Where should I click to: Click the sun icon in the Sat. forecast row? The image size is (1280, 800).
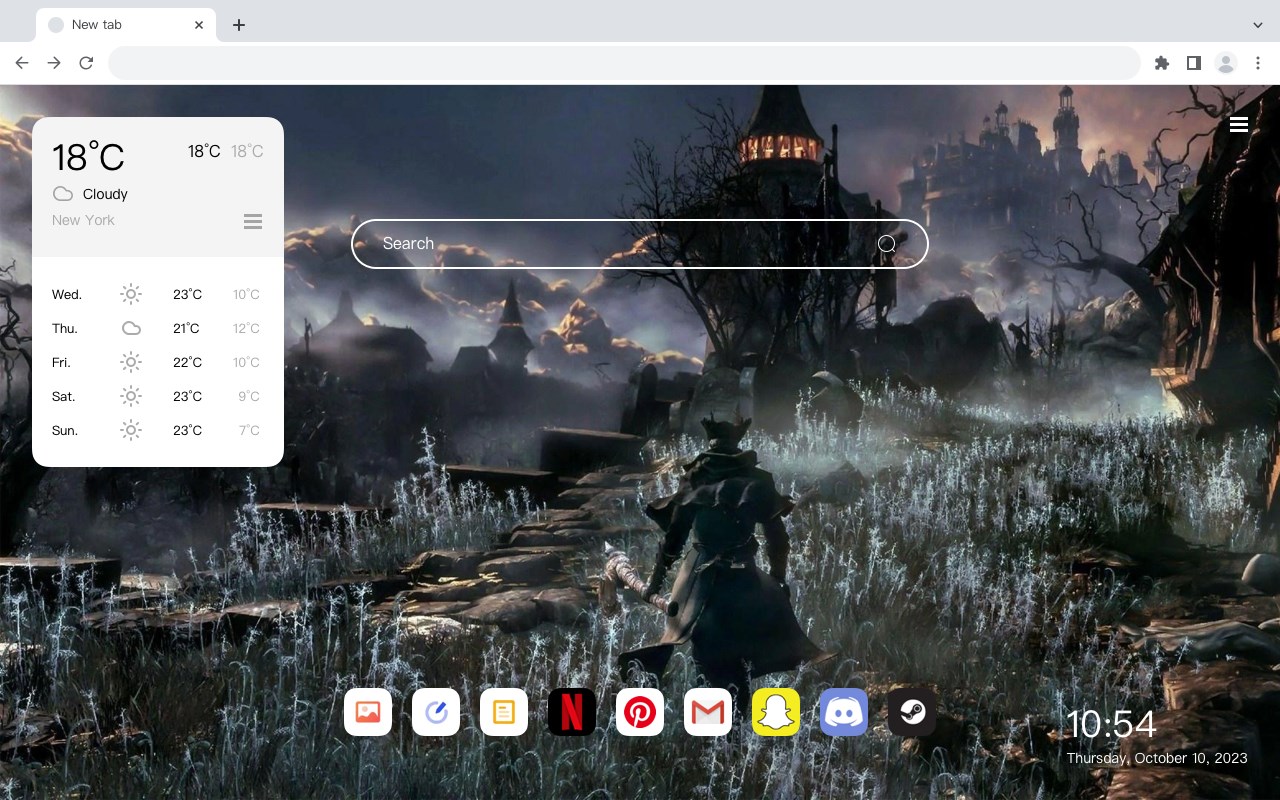click(131, 396)
